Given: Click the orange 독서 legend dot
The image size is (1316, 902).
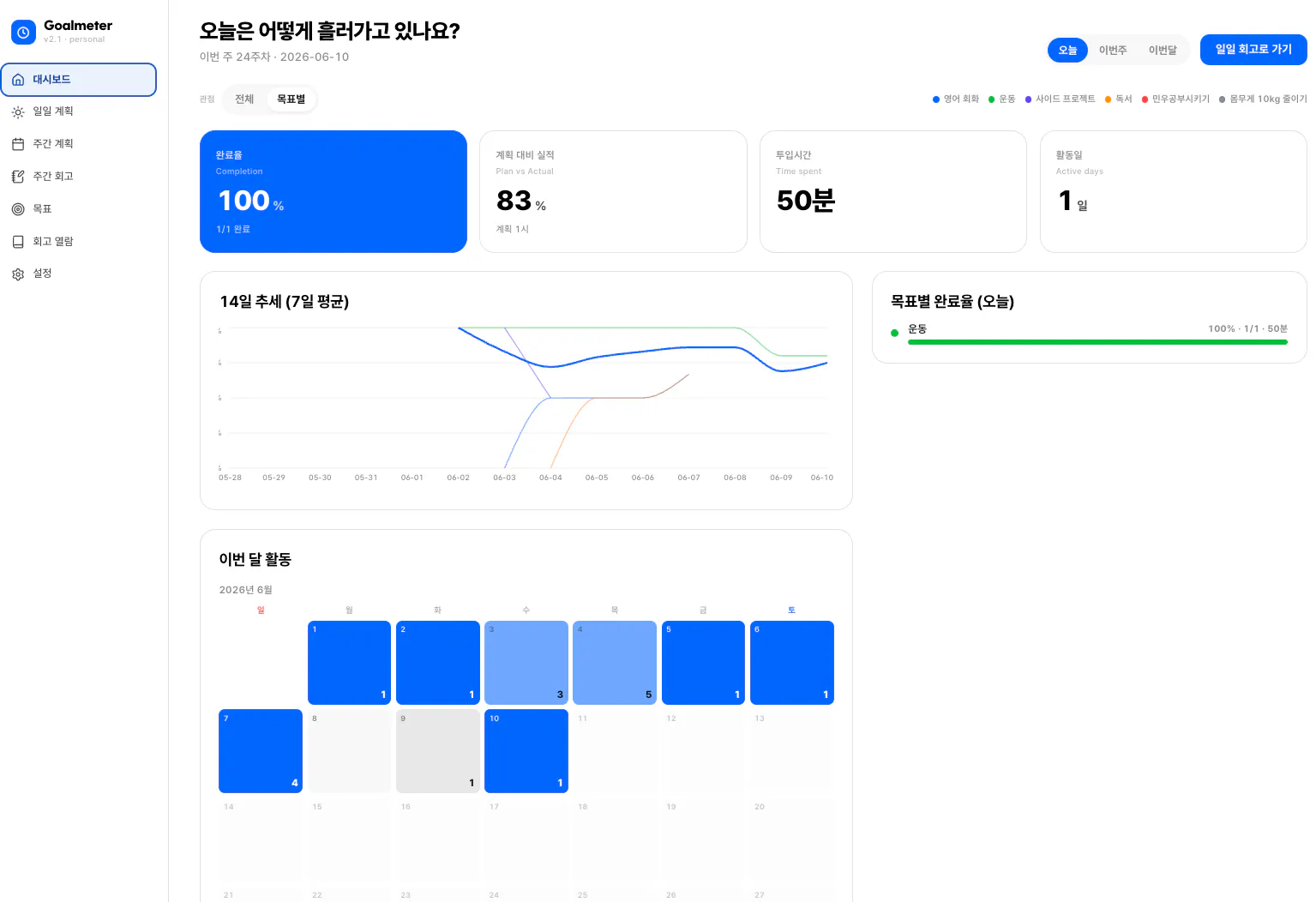Looking at the screenshot, I should tap(1108, 99).
